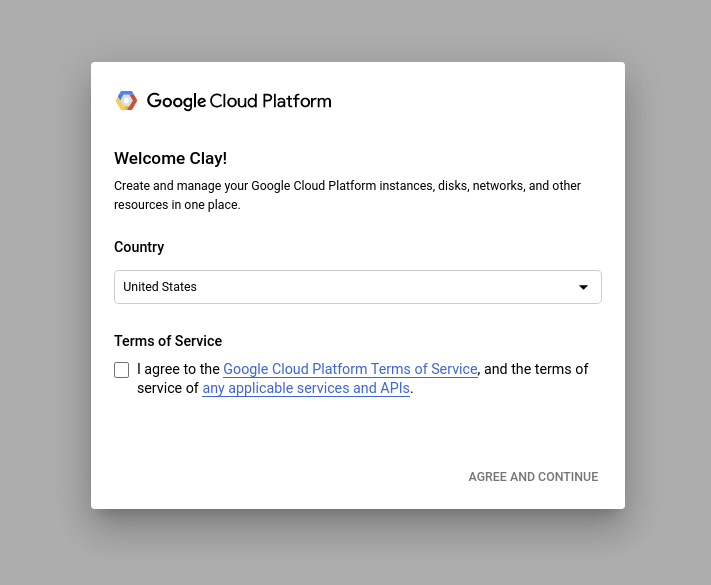The height and width of the screenshot is (585, 711).
Task: Click the empty middle area of Country field
Action: (x=385, y=287)
